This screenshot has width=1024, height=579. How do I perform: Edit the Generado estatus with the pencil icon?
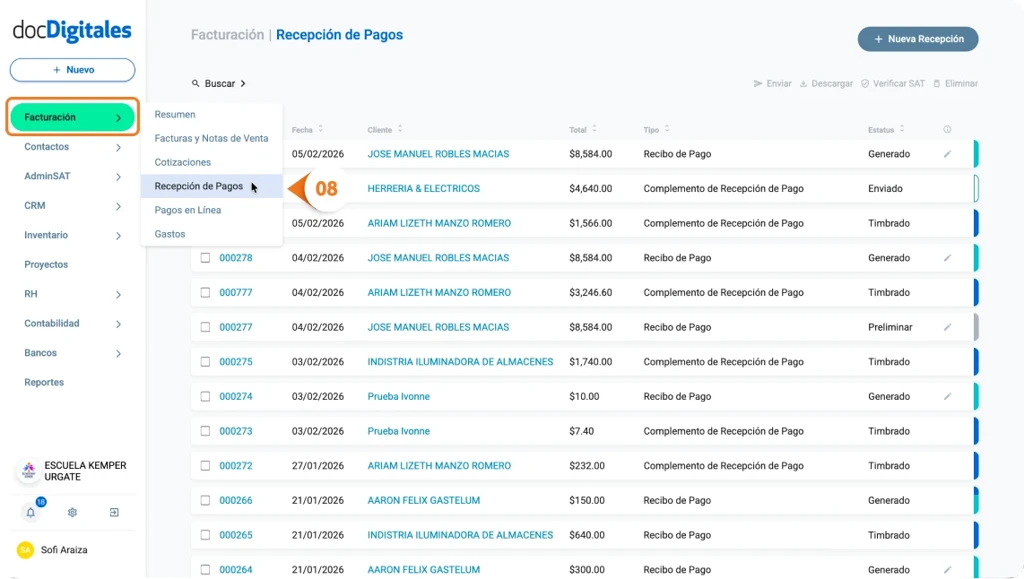point(946,153)
